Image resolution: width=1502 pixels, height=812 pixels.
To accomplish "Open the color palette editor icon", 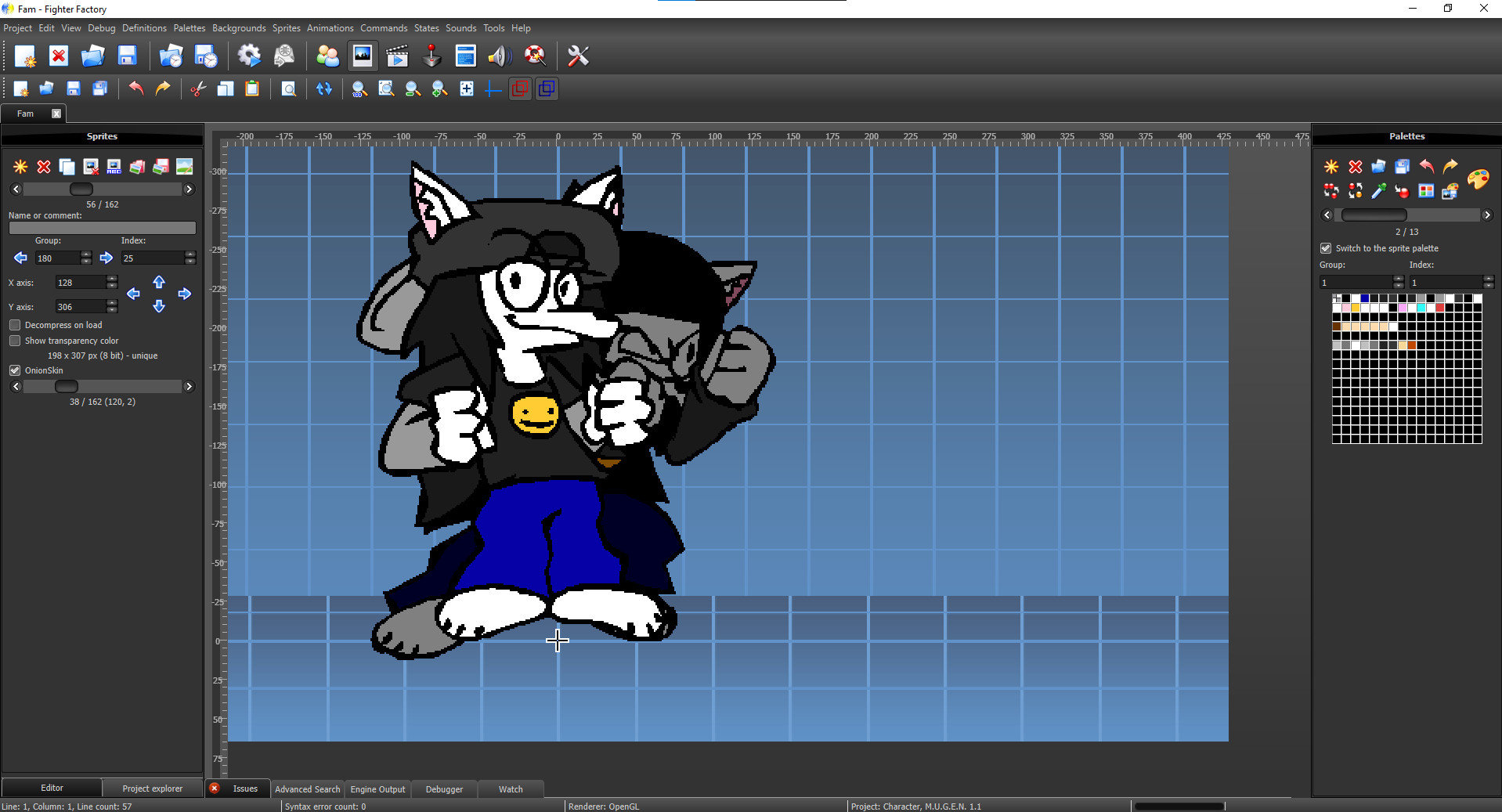I will tap(1478, 179).
